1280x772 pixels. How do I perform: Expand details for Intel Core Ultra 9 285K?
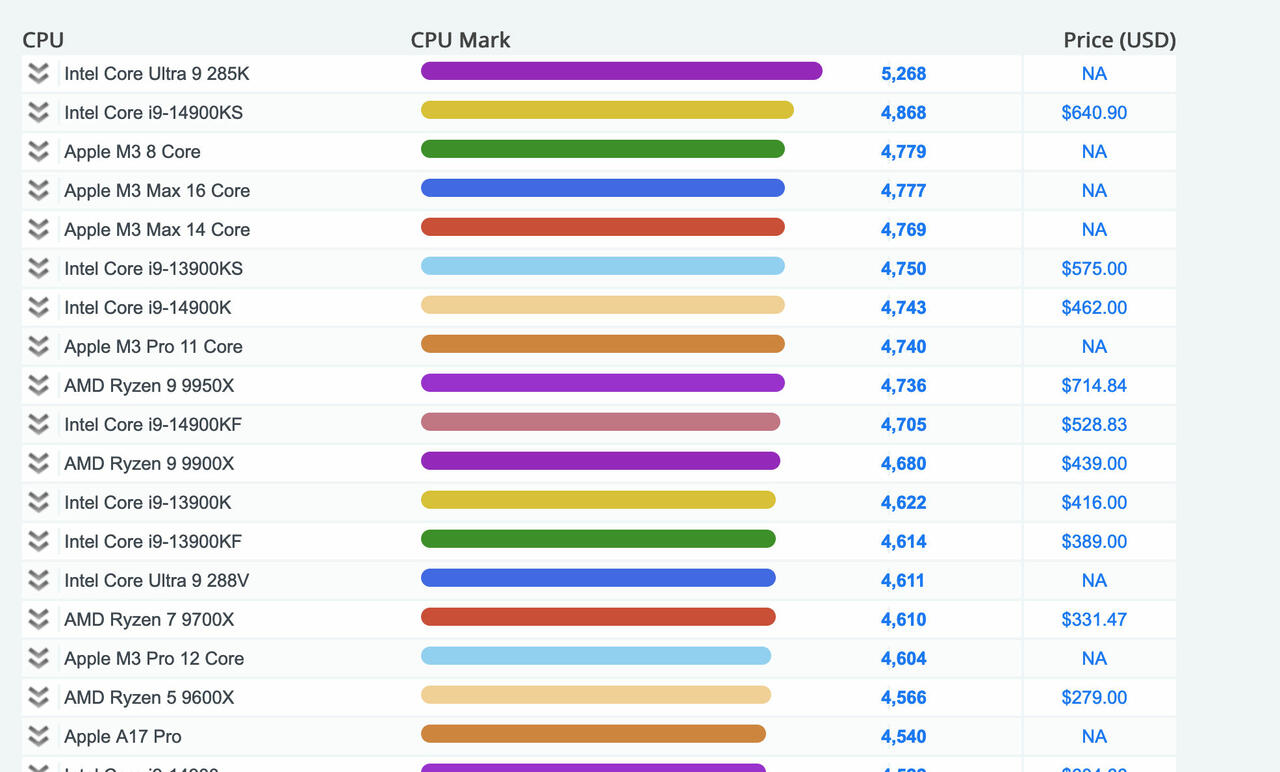click(39, 74)
